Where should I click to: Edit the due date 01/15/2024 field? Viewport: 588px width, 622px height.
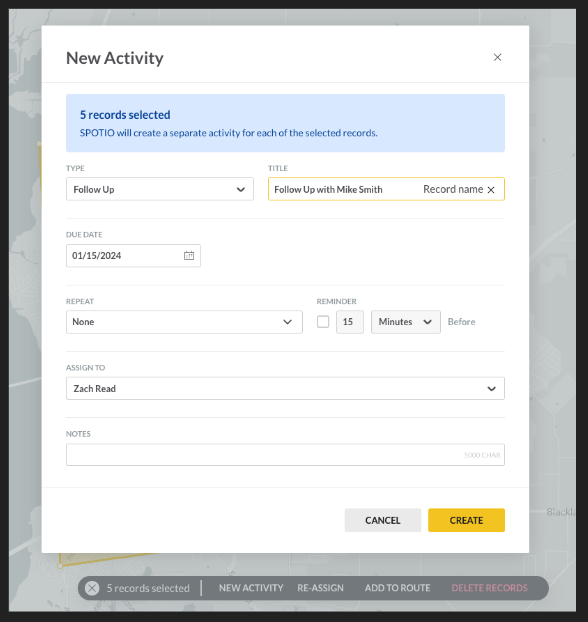coord(125,255)
